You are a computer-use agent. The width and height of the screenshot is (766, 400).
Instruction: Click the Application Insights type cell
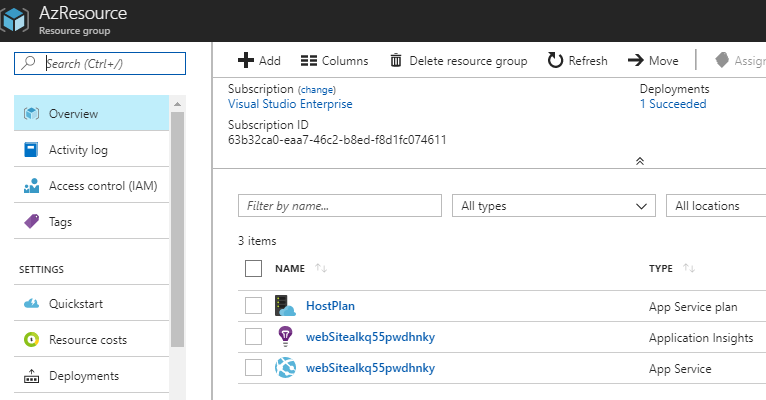(x=701, y=337)
